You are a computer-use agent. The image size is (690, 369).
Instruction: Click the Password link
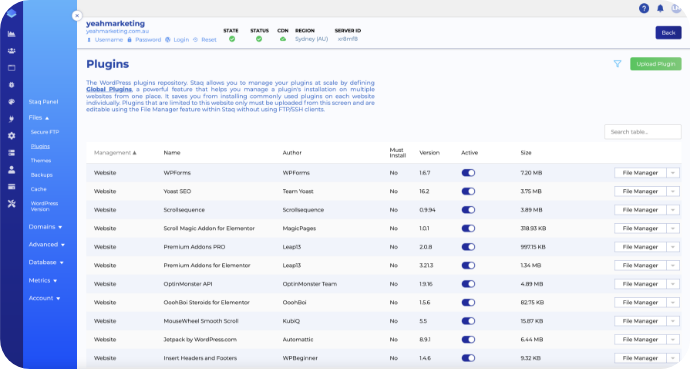coord(148,40)
